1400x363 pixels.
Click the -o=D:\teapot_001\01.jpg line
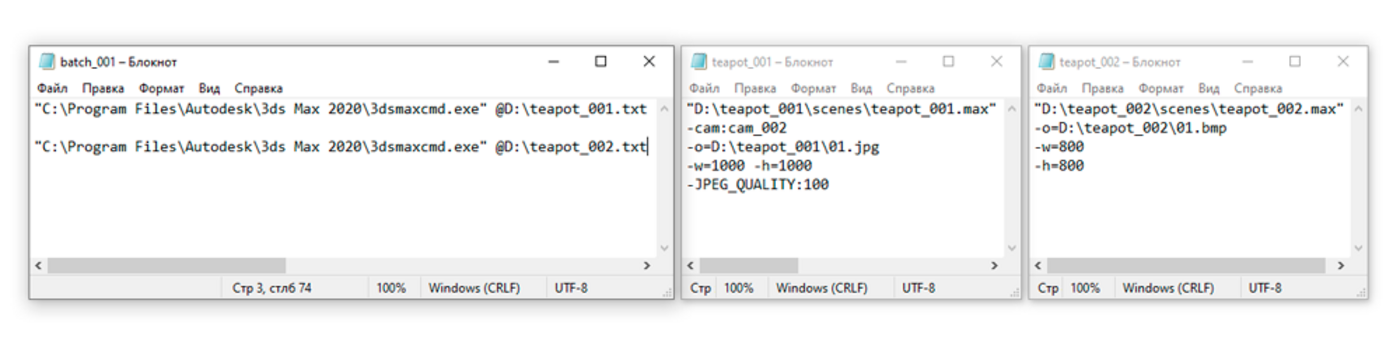tap(783, 147)
